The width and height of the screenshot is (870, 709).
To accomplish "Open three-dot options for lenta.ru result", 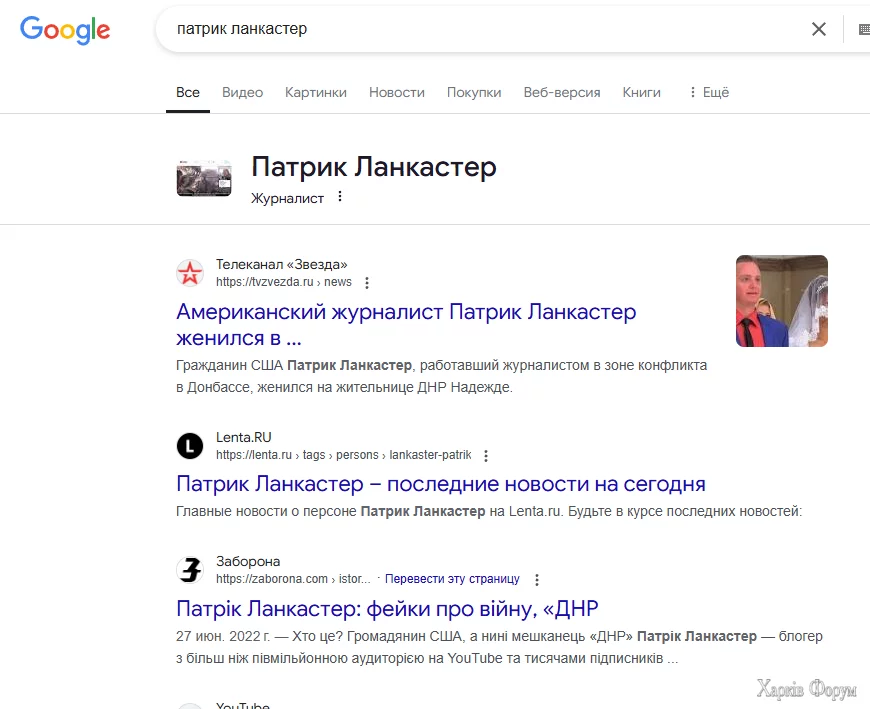I will 486,456.
